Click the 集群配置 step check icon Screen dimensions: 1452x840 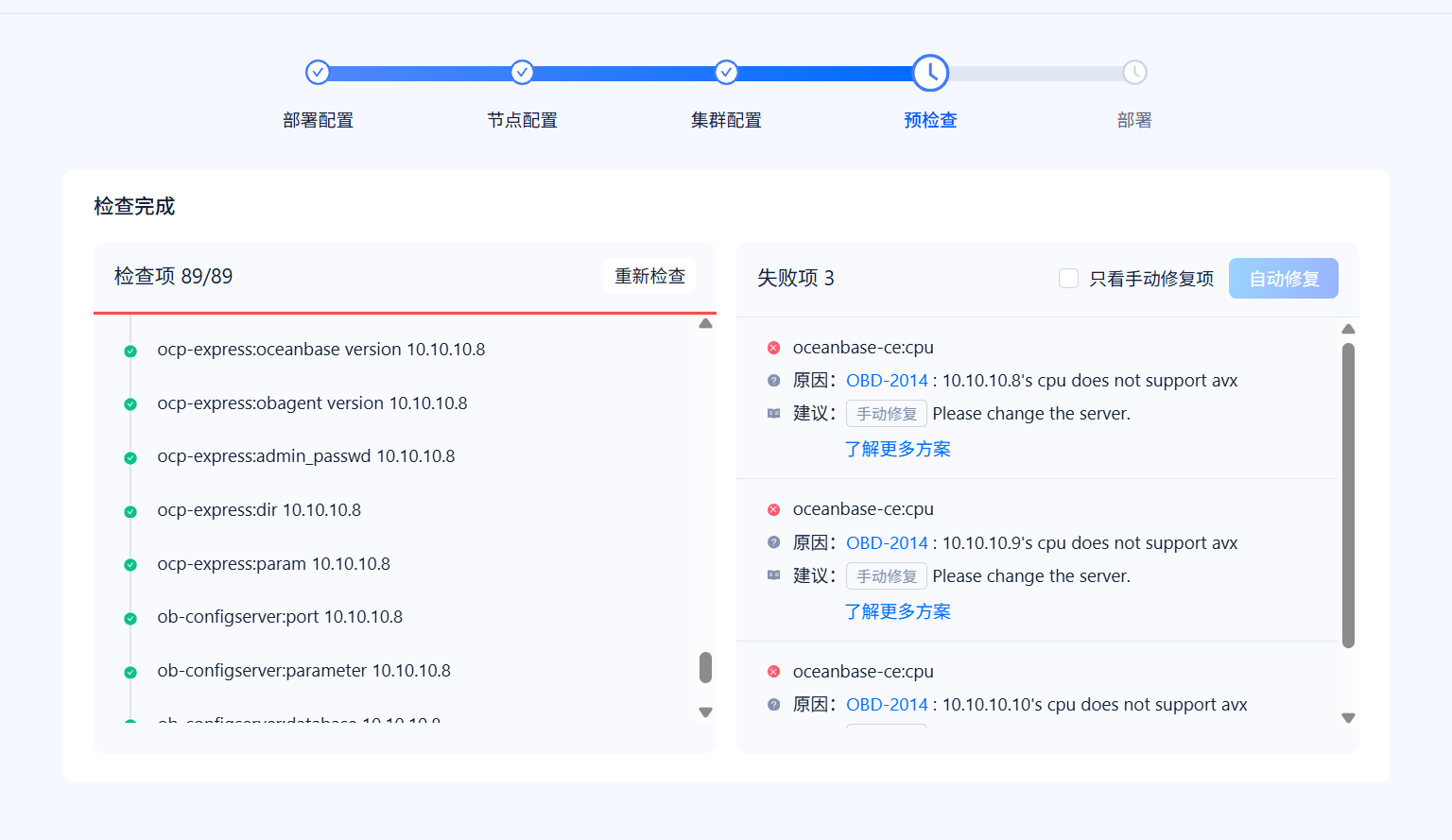tap(726, 72)
